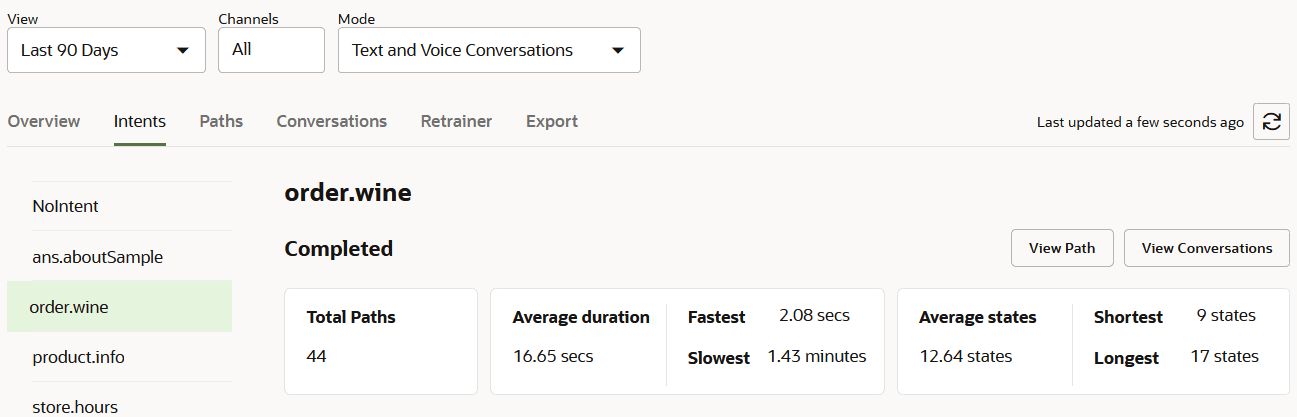Image resolution: width=1297 pixels, height=417 pixels.
Task: Click the Last 90 Days text
Action: pos(70,50)
